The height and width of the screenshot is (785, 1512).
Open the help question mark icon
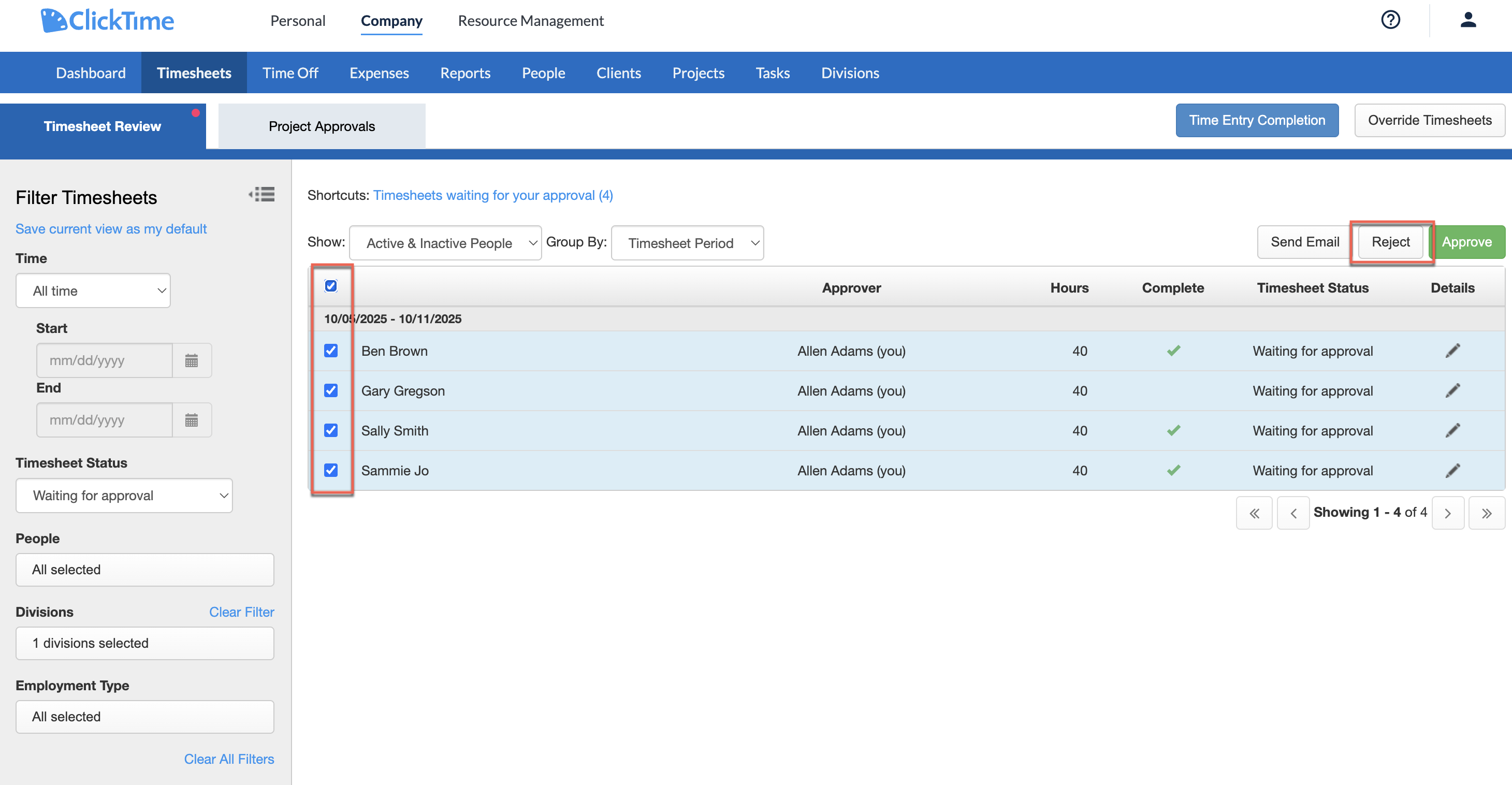pyautogui.click(x=1390, y=20)
